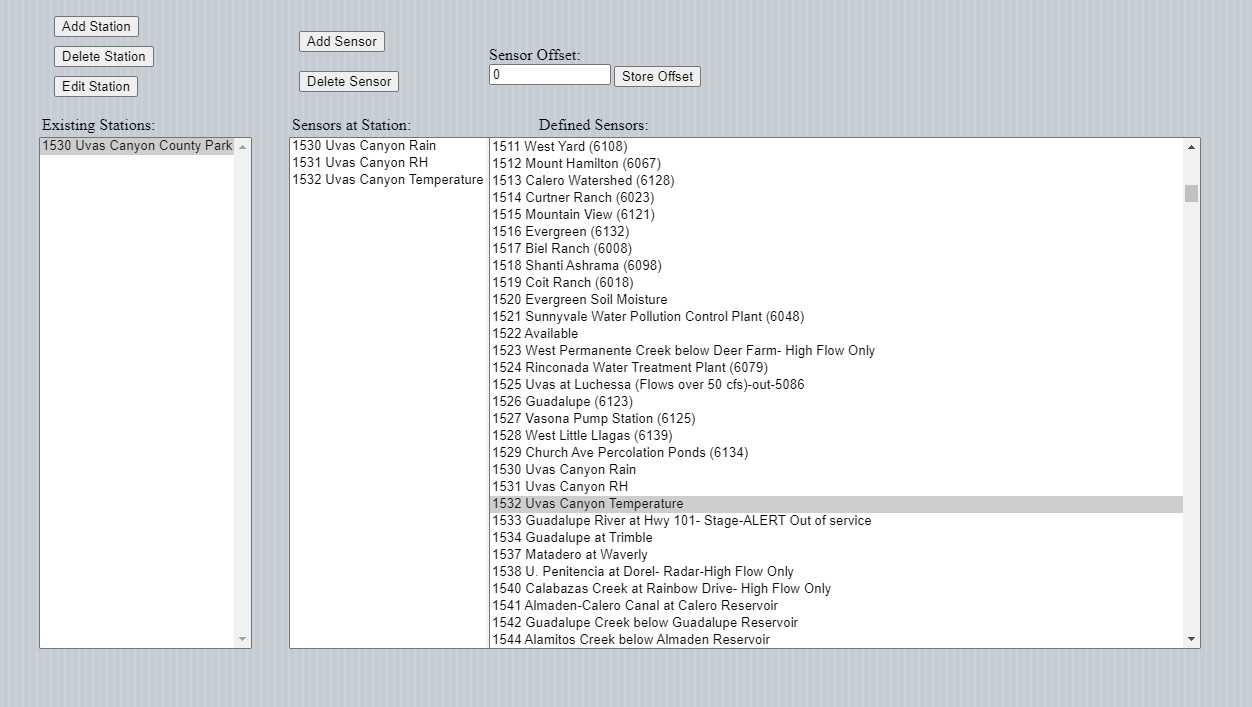Select 1544 Alamitos Creek below Almaden Reservoir
Image resolution: width=1252 pixels, height=707 pixels.
click(x=630, y=640)
